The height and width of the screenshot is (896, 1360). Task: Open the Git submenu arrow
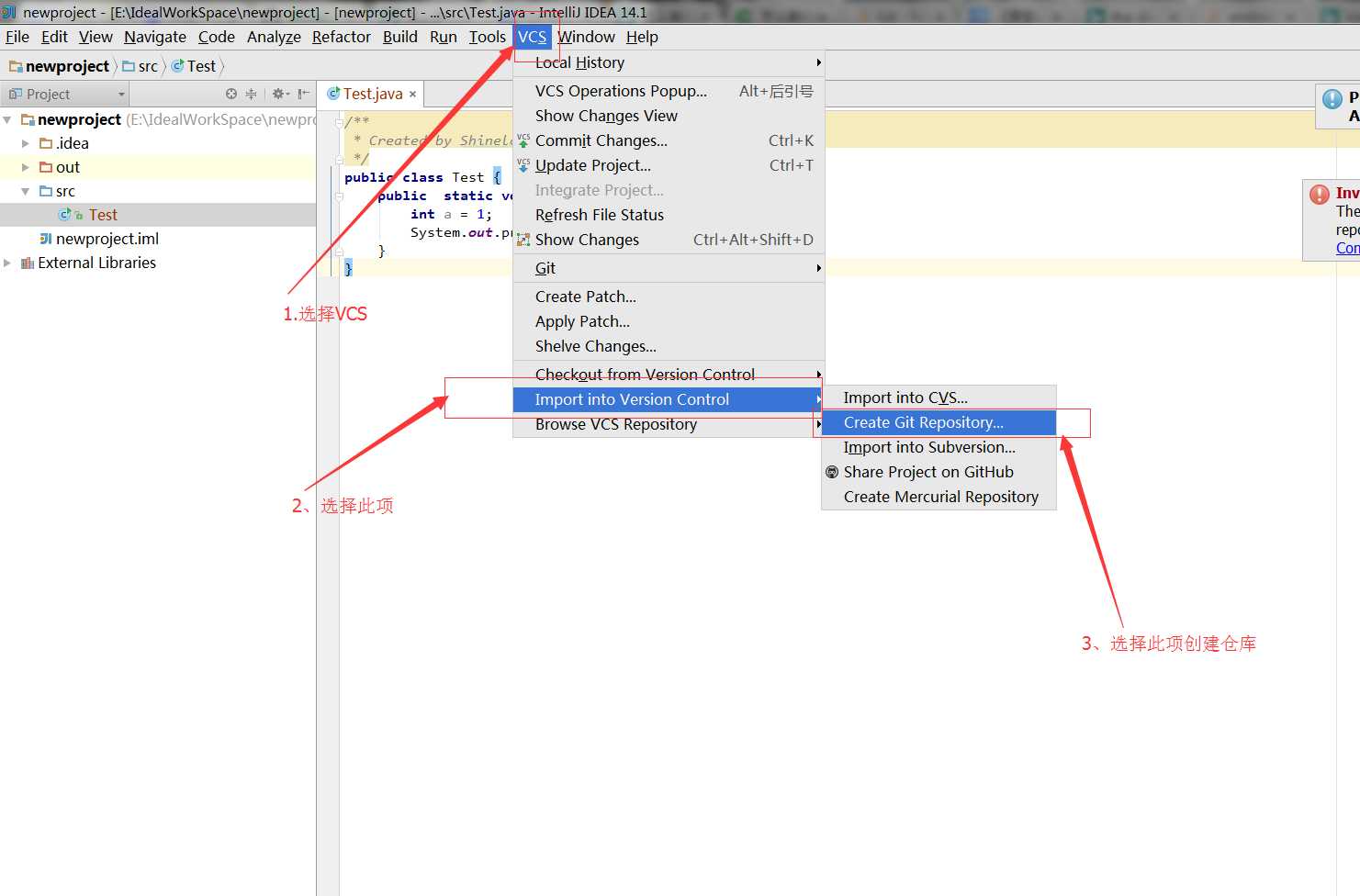pyautogui.click(x=818, y=268)
